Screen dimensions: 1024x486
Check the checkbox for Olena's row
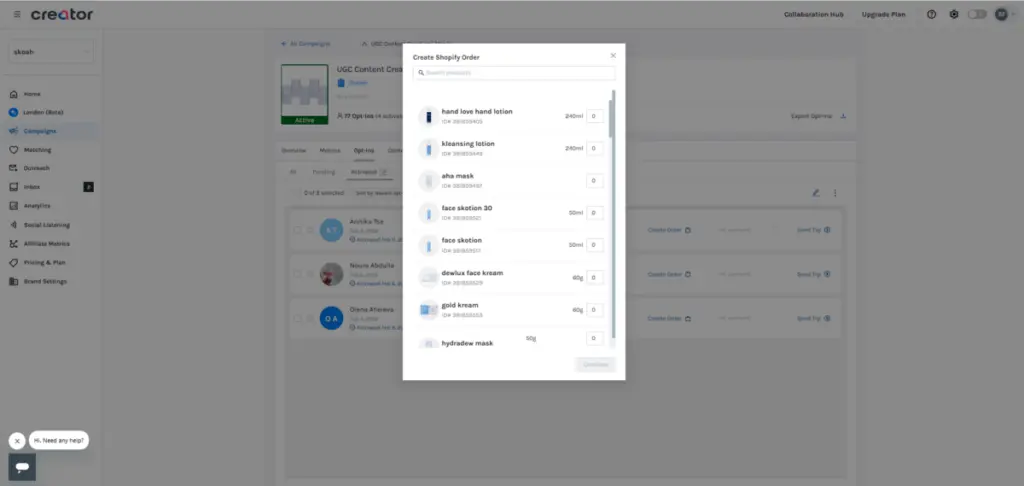[297, 318]
